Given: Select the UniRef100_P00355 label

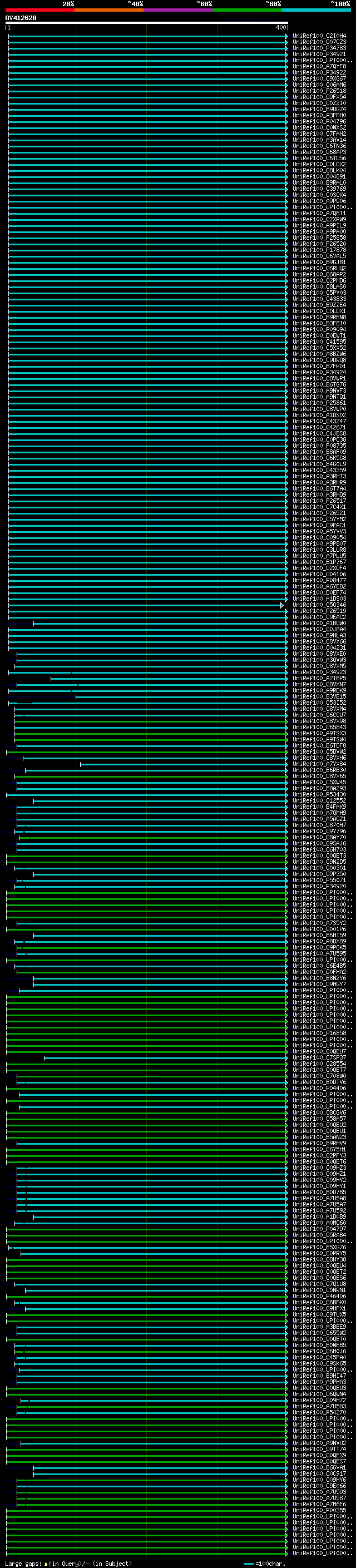Looking at the screenshot, I should coord(319,1511).
